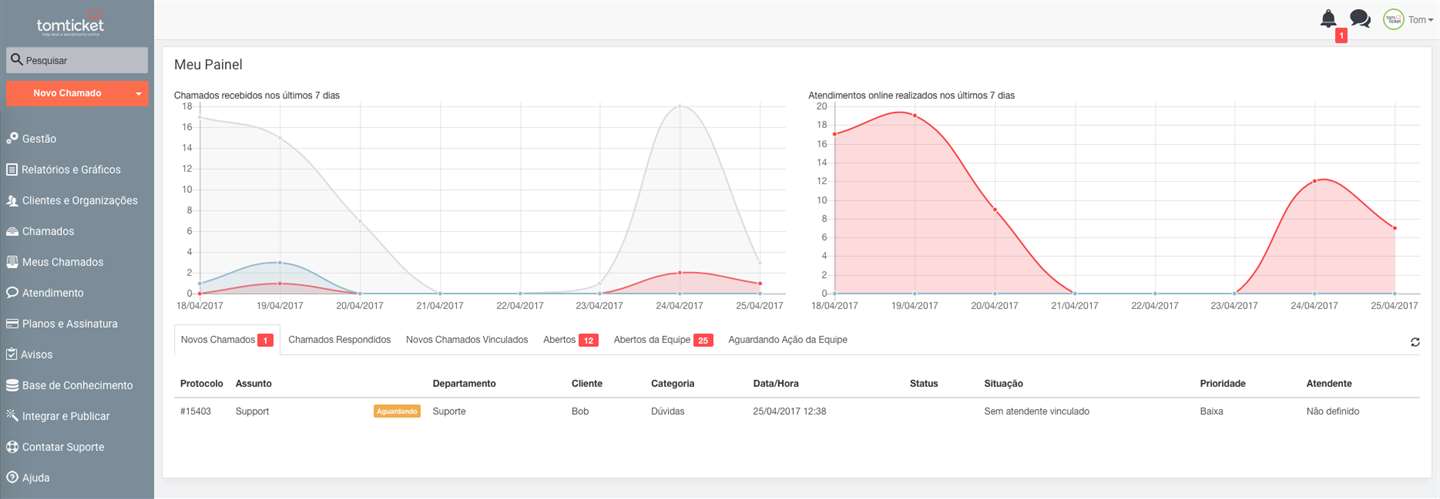1440x499 pixels.
Task: Click the Novo Chamado button
Action: tap(68, 93)
